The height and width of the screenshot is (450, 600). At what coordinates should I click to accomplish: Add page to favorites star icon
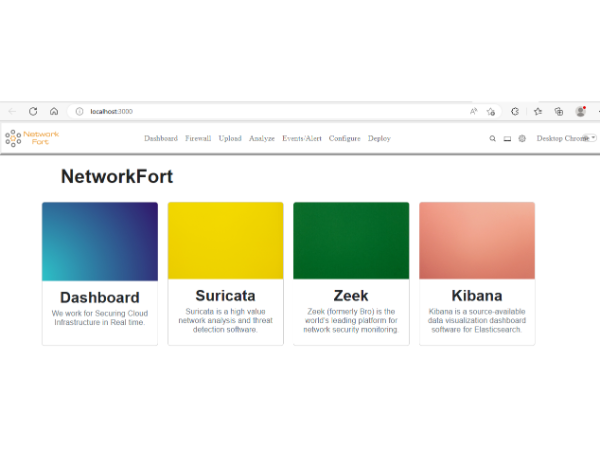[x=491, y=111]
